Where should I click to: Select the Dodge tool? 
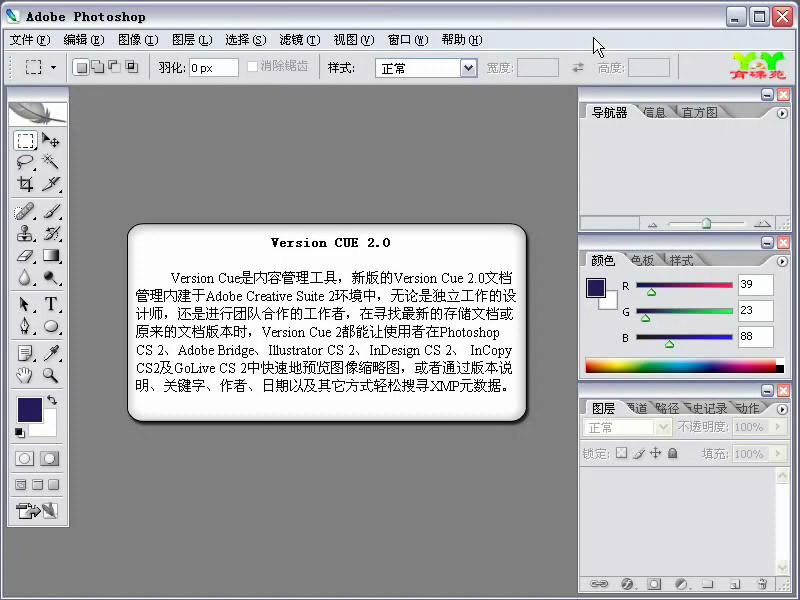coord(51,277)
